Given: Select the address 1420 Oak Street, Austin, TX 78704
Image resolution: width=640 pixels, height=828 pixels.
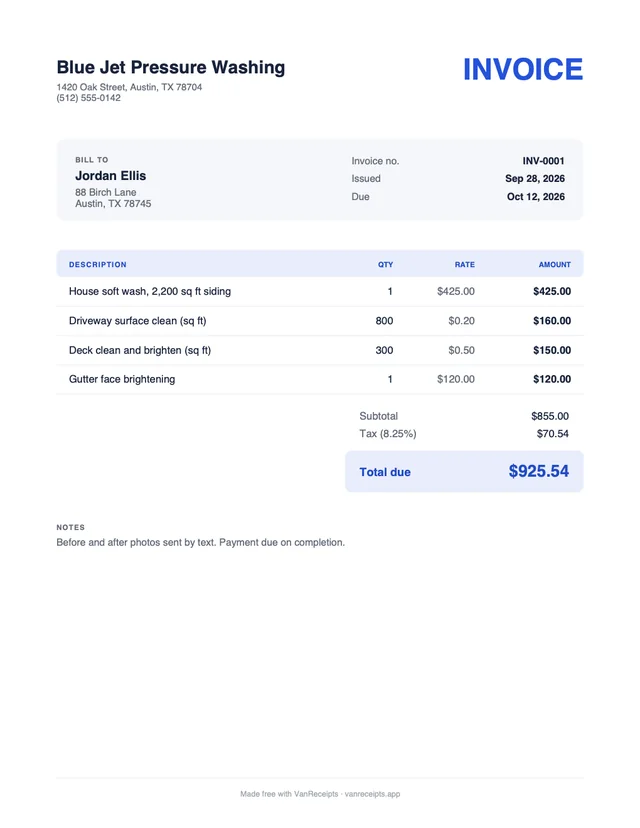Looking at the screenshot, I should click(x=129, y=87).
